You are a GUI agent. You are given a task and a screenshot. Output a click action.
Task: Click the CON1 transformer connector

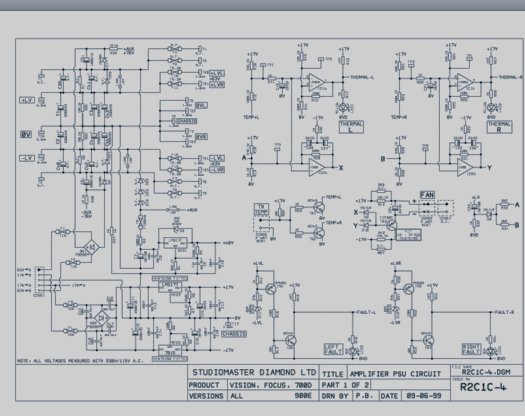click(x=39, y=280)
